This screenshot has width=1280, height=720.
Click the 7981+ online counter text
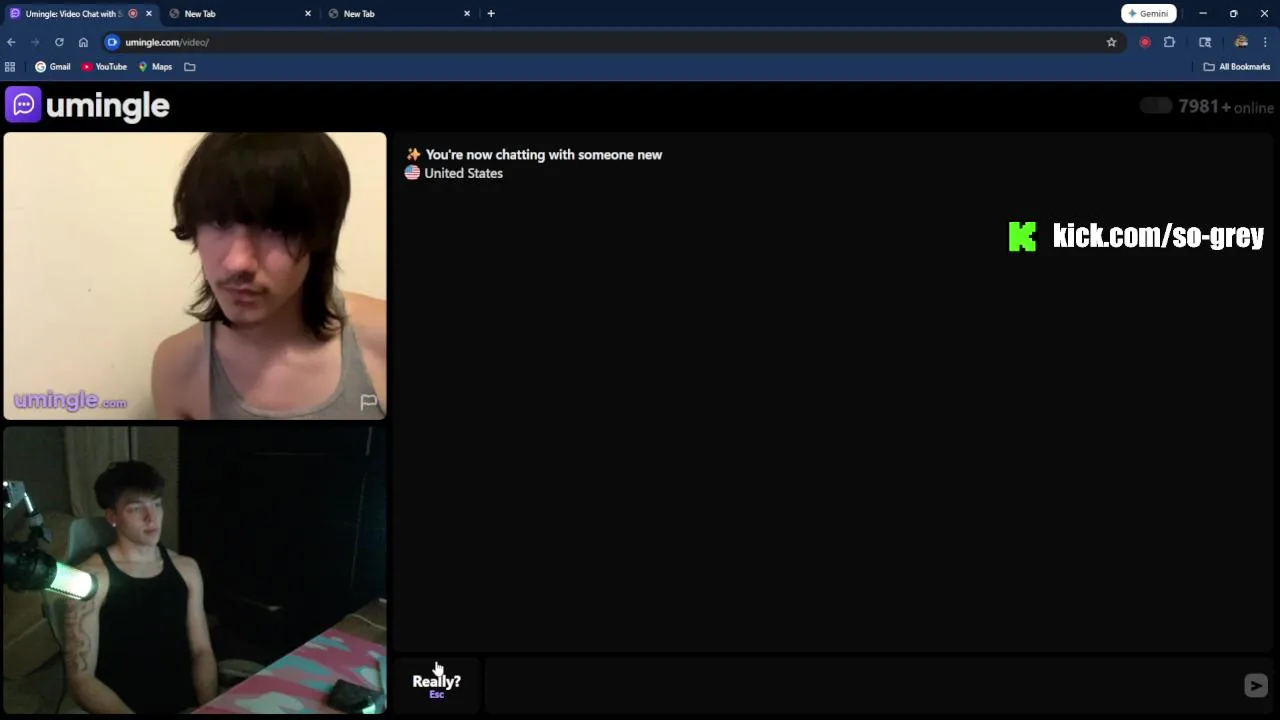point(1226,107)
